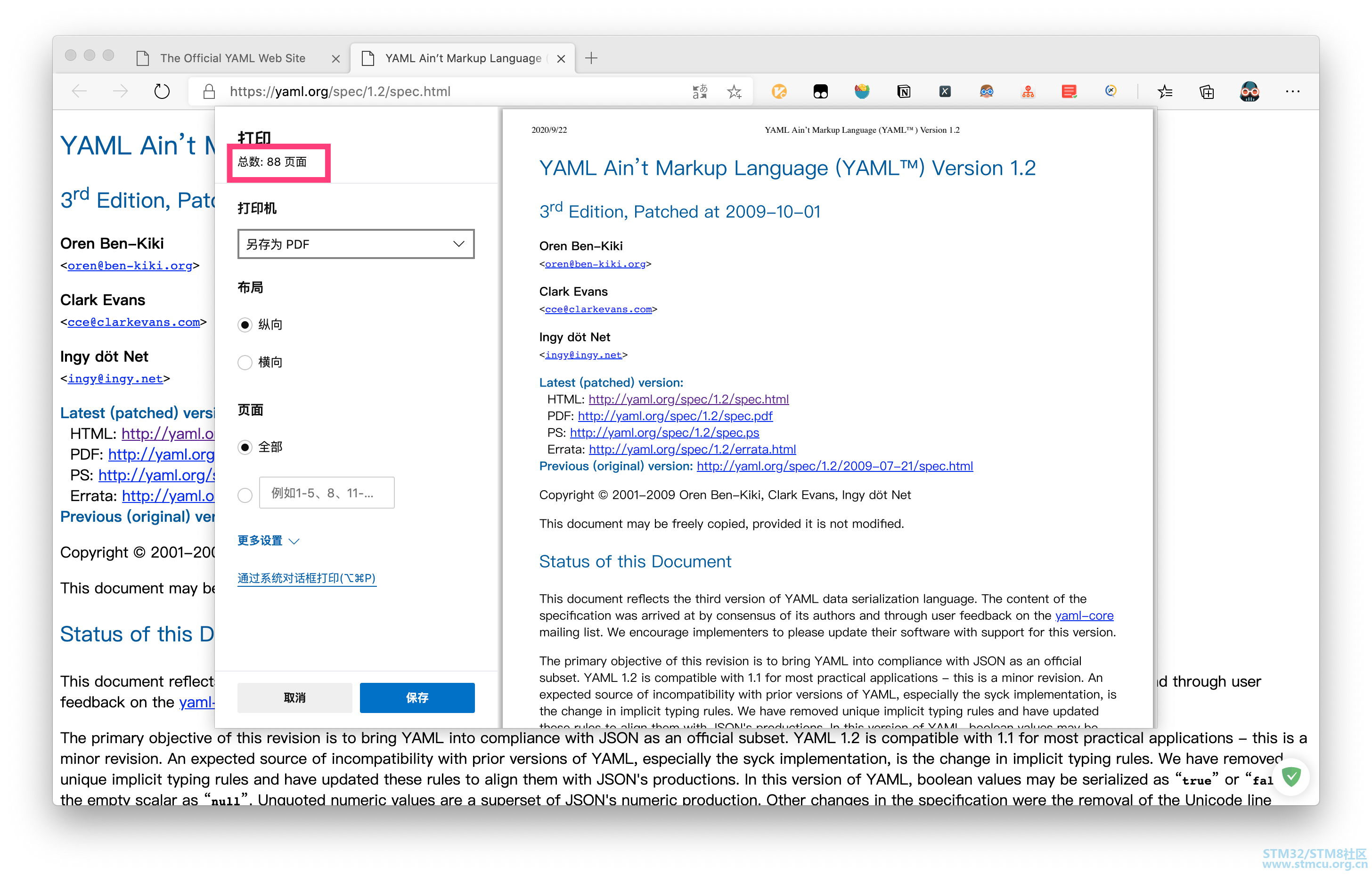Click the dark X extension icon
The height and width of the screenshot is (875, 1372).
click(945, 91)
